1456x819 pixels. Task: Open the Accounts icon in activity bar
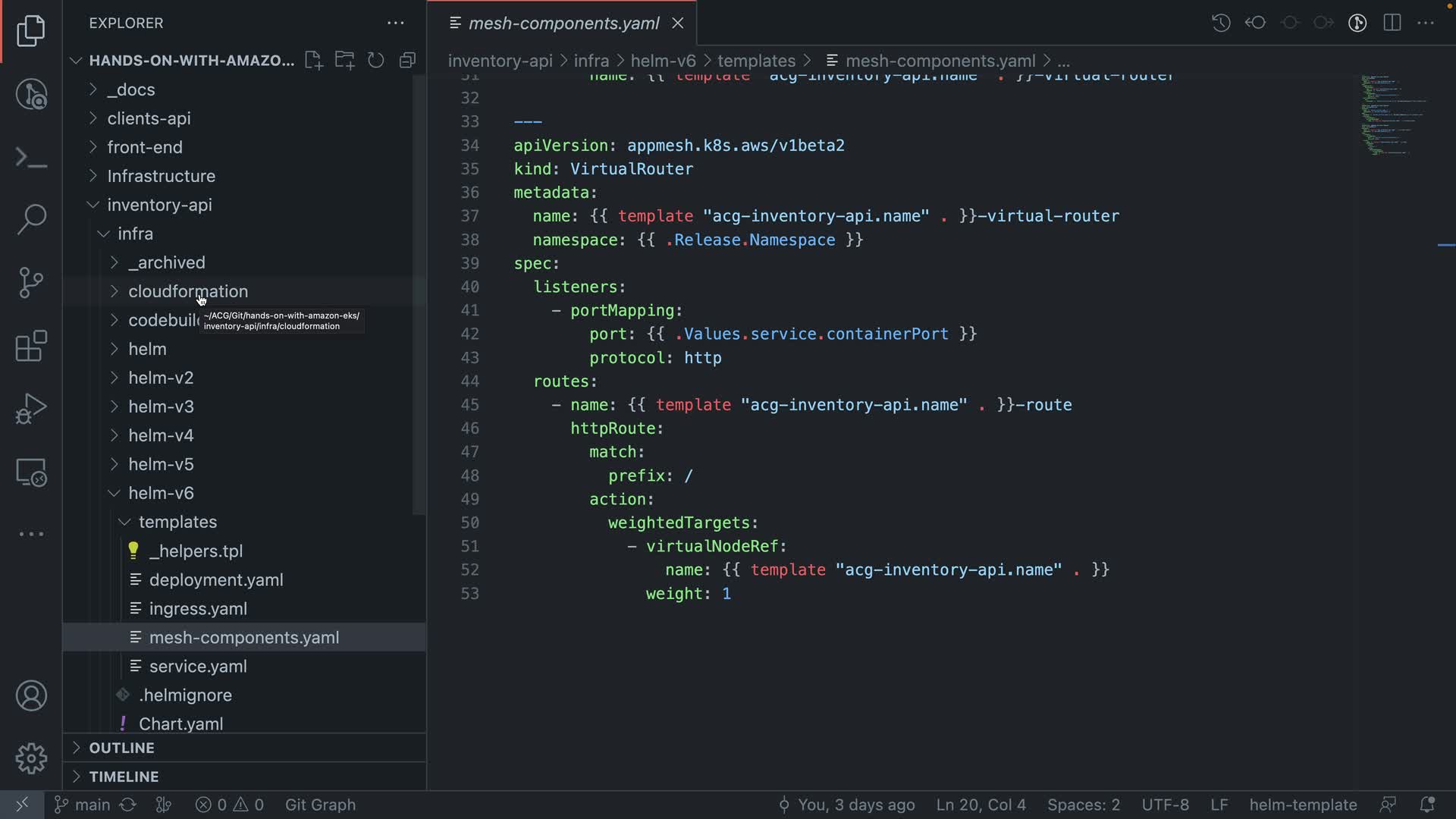pos(31,696)
